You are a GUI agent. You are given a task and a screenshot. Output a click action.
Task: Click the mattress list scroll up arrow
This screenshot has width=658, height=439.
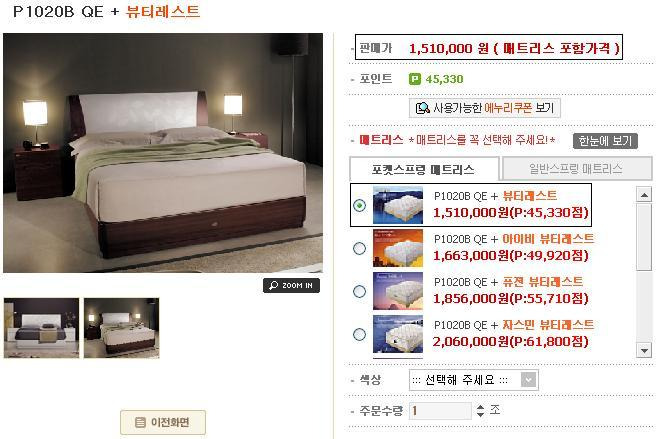tap(644, 194)
